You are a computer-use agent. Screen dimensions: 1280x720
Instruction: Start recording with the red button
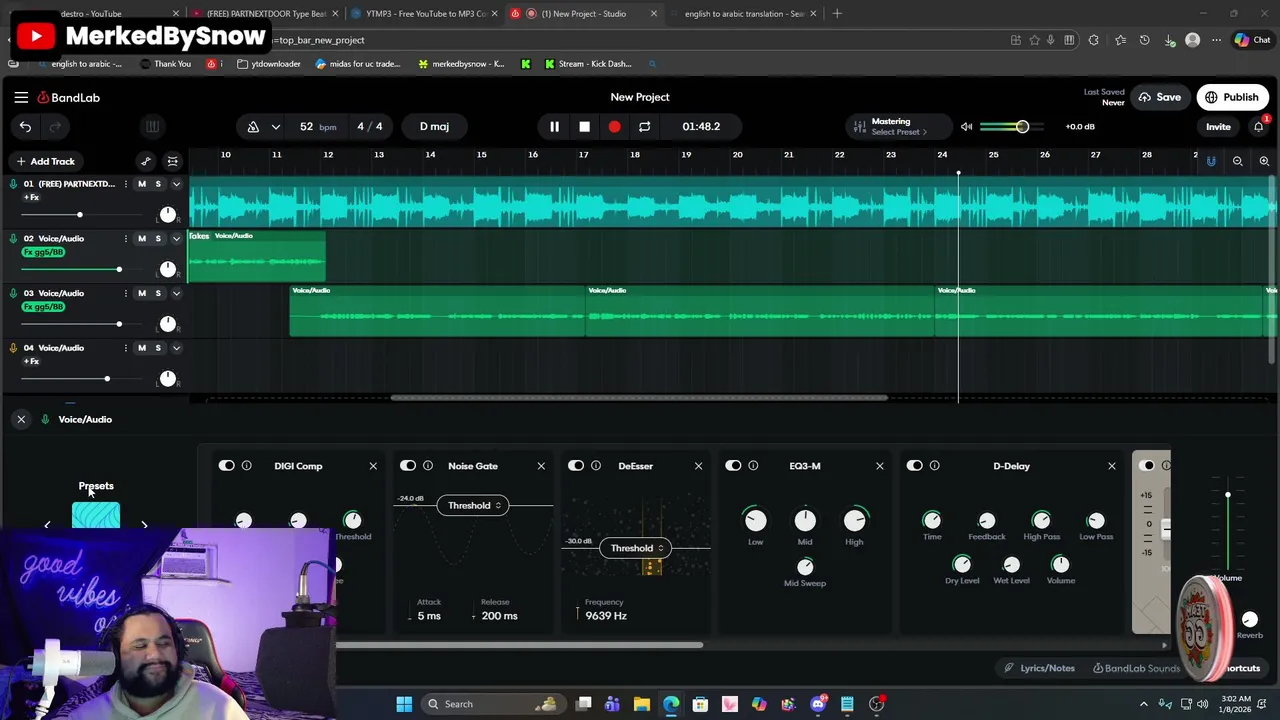click(x=614, y=126)
